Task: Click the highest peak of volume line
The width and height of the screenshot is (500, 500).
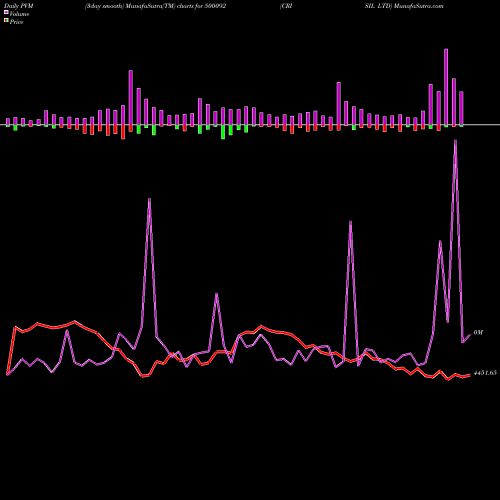Action: [x=456, y=140]
